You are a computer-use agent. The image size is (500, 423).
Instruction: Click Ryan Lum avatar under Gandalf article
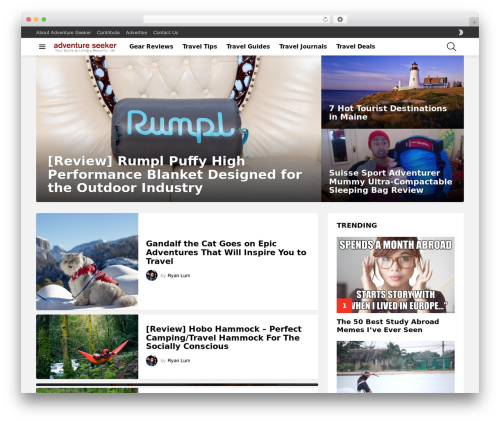[x=152, y=275]
